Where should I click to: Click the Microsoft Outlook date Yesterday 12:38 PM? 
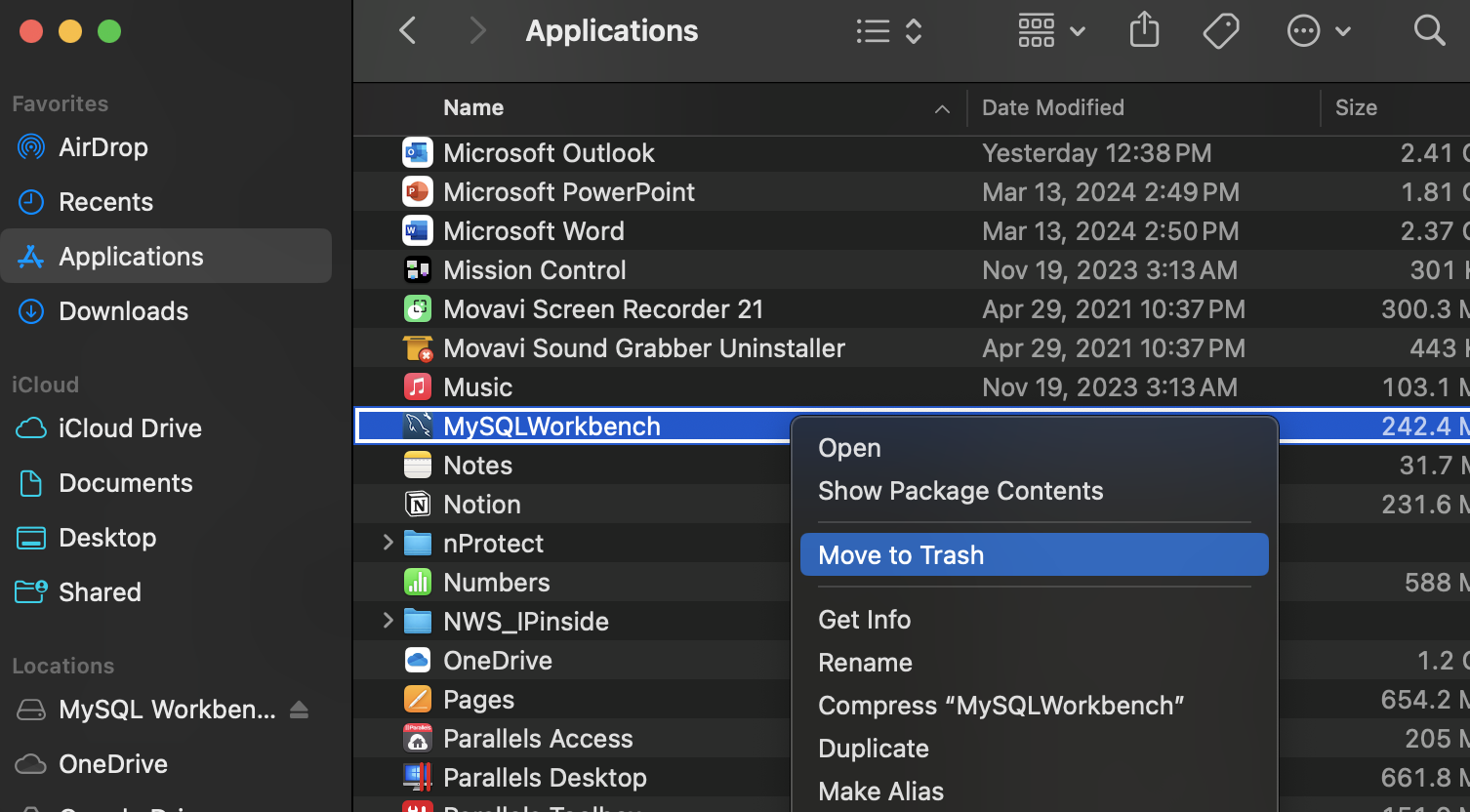tap(1097, 153)
